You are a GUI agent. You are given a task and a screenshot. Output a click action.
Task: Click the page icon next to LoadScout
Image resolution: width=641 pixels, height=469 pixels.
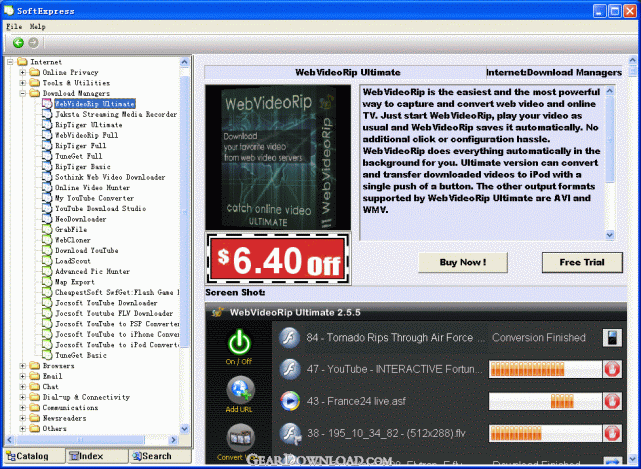(x=47, y=261)
